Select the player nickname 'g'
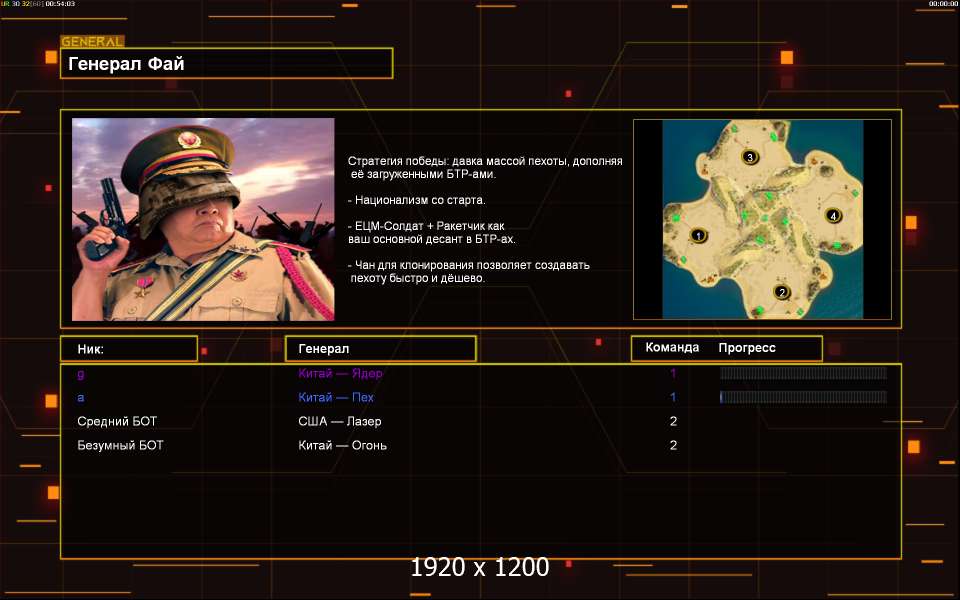Screen dimensions: 960x600 [81, 373]
